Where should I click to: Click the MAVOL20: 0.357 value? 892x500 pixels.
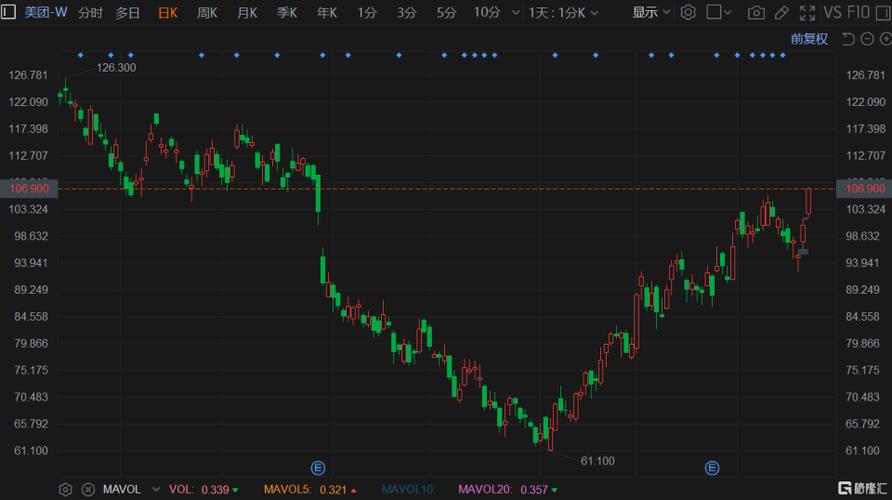508,489
